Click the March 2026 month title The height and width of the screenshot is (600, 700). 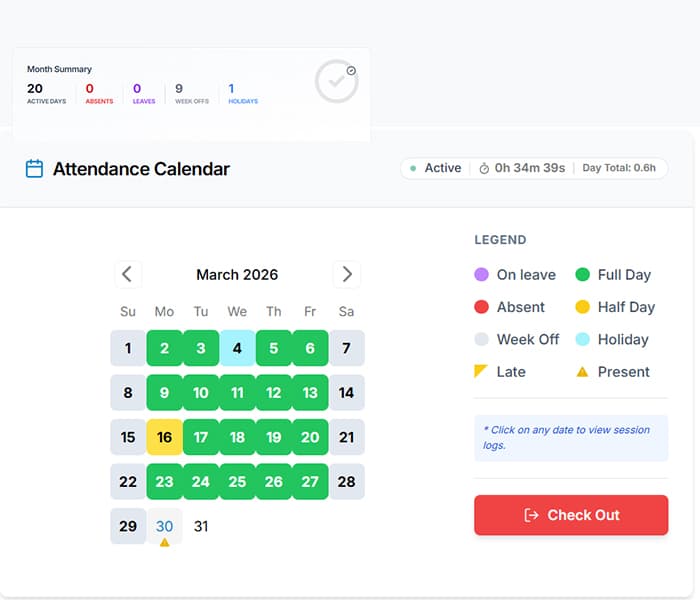click(x=237, y=274)
